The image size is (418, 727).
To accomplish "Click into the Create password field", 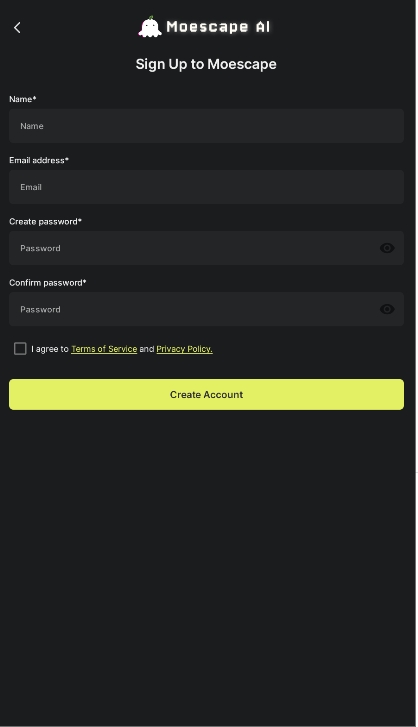I will click(x=206, y=249).
